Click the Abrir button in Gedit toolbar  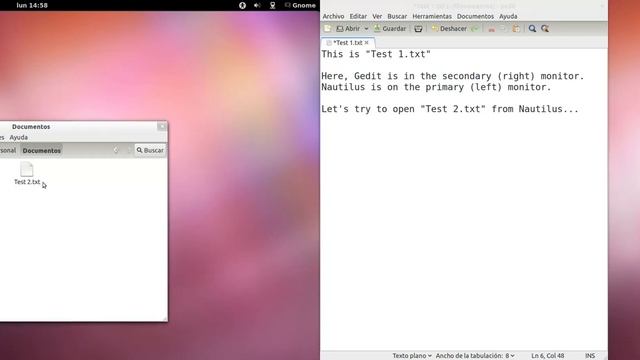348,29
